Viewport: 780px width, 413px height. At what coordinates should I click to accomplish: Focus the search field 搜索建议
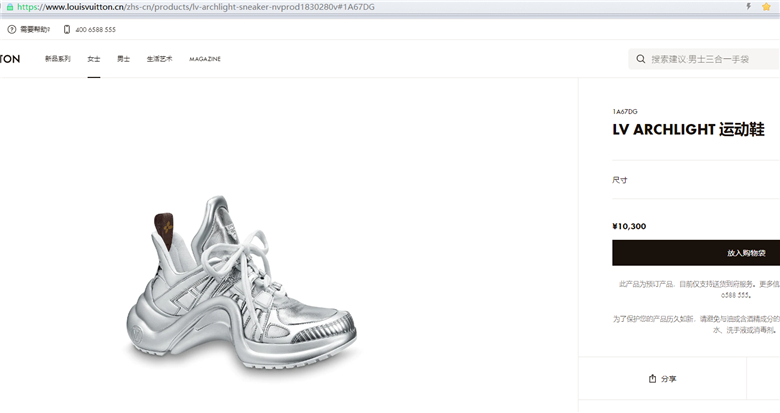(704, 59)
